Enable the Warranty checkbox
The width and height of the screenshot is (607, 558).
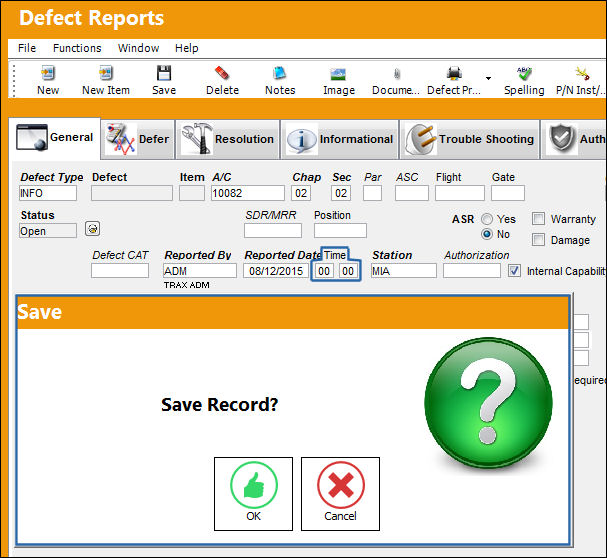tap(538, 219)
